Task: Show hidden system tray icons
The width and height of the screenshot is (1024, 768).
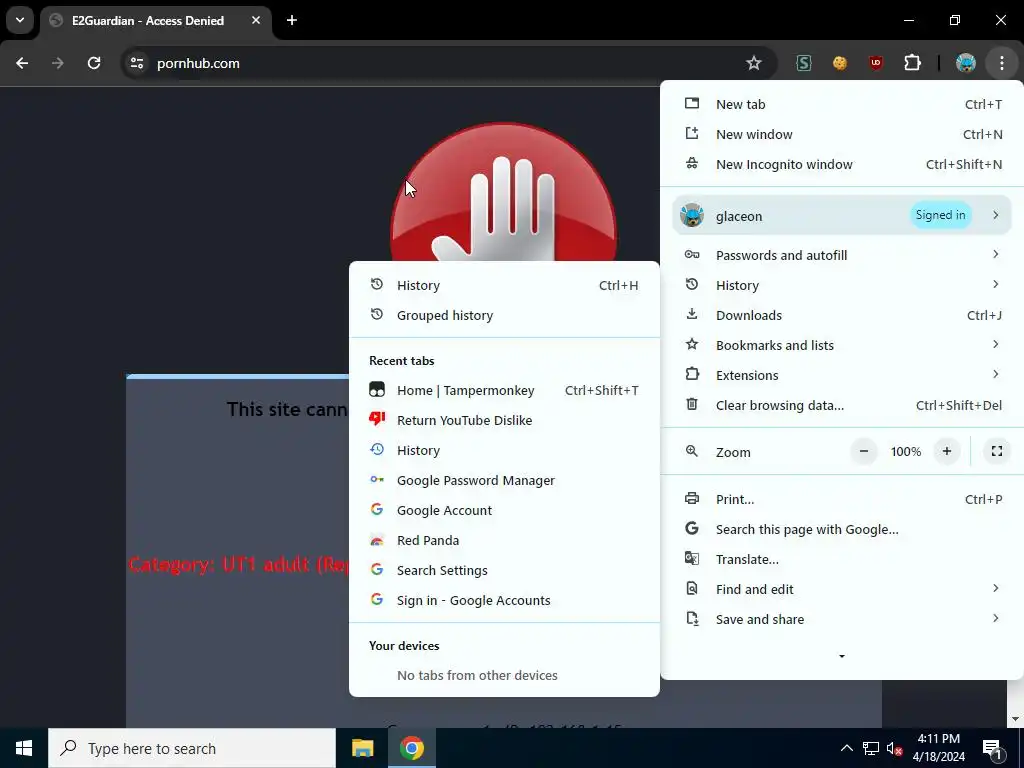Action: (846, 748)
